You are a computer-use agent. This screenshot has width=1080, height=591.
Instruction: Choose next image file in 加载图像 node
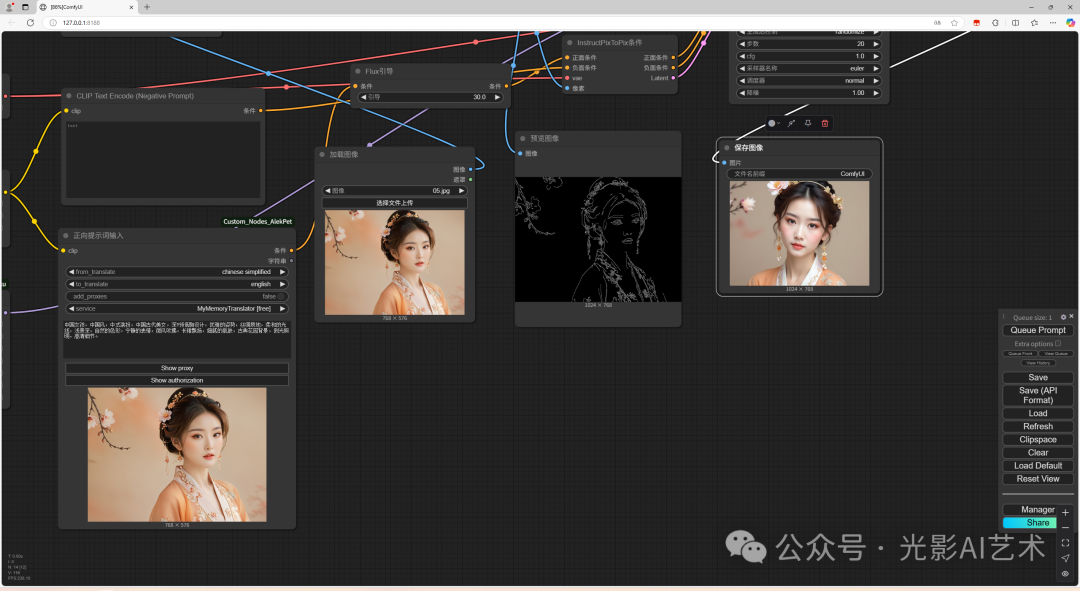click(461, 190)
